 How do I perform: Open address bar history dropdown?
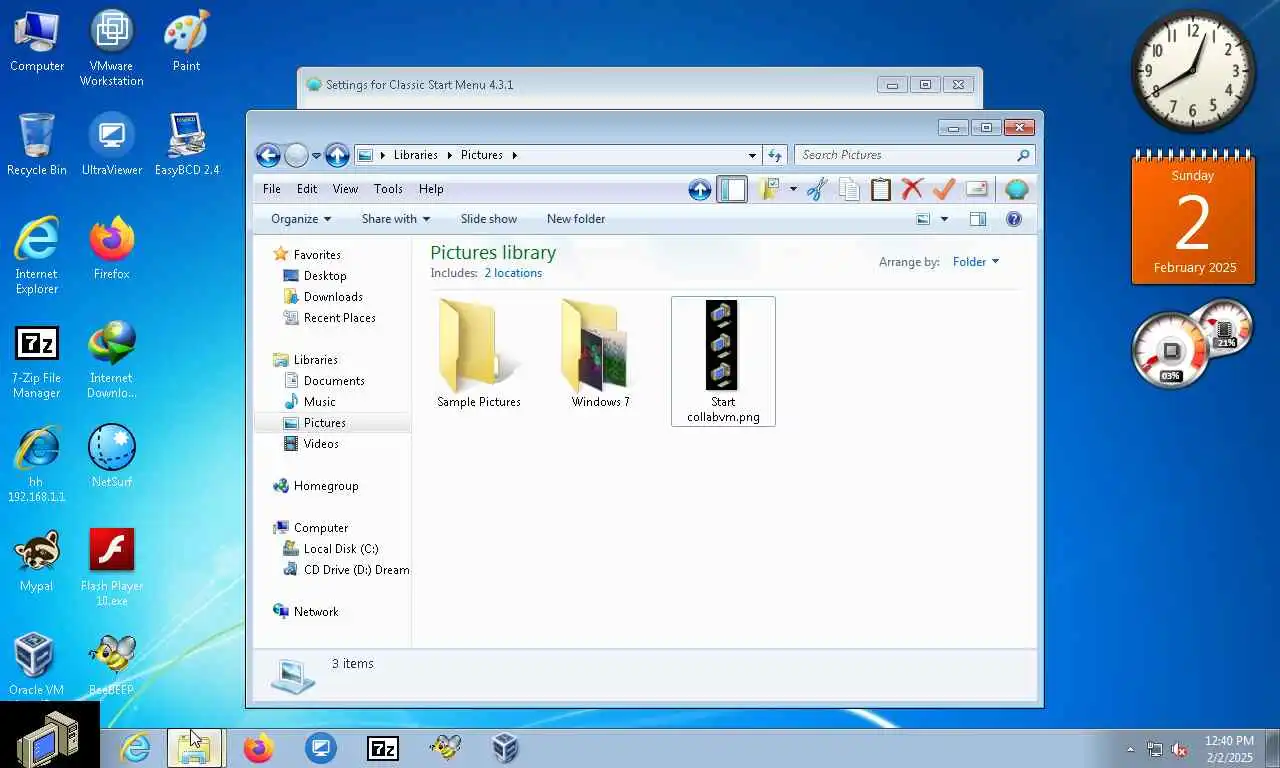pyautogui.click(x=752, y=155)
